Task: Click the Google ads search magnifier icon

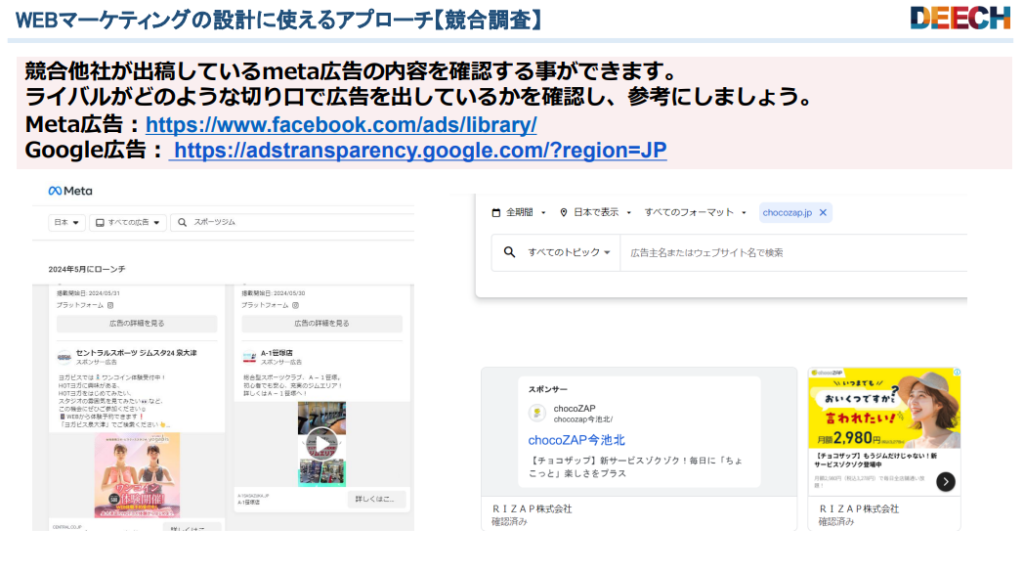Action: tap(509, 252)
